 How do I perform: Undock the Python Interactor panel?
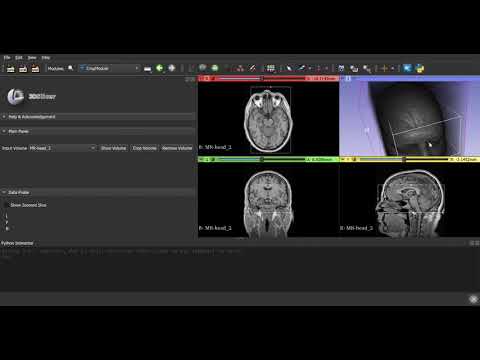point(472,243)
